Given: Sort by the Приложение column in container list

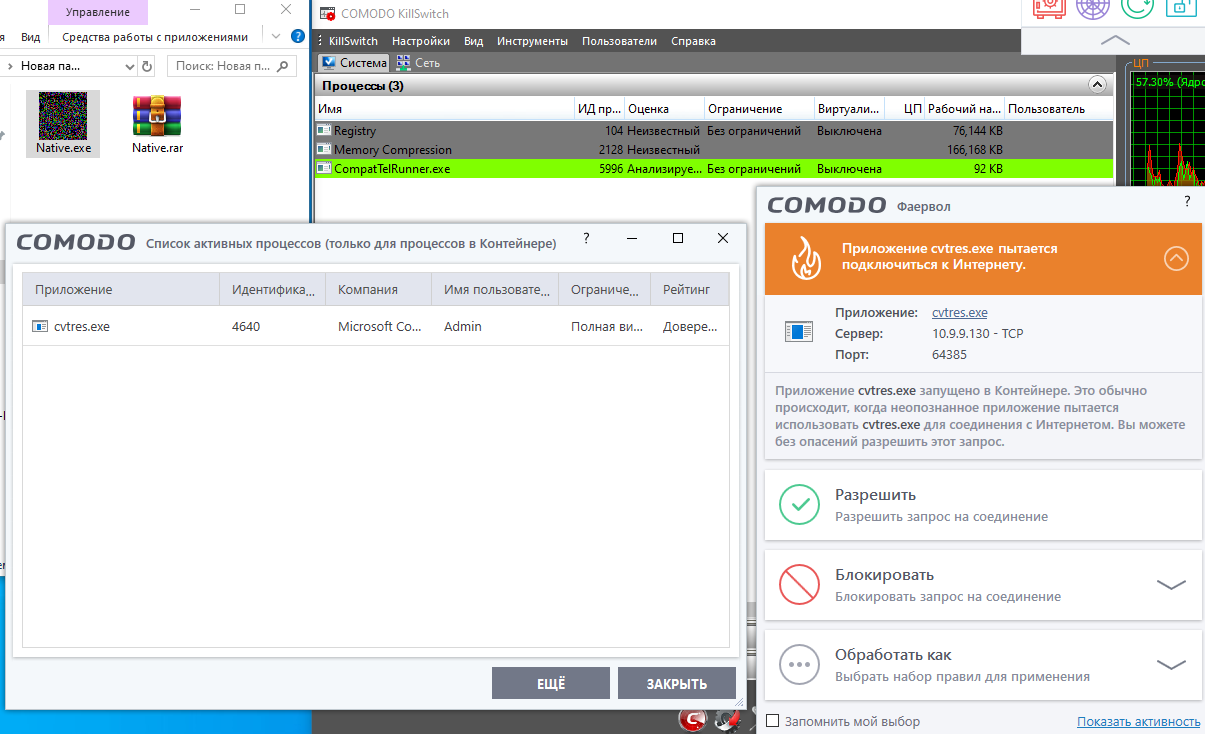Looking at the screenshot, I should [121, 289].
